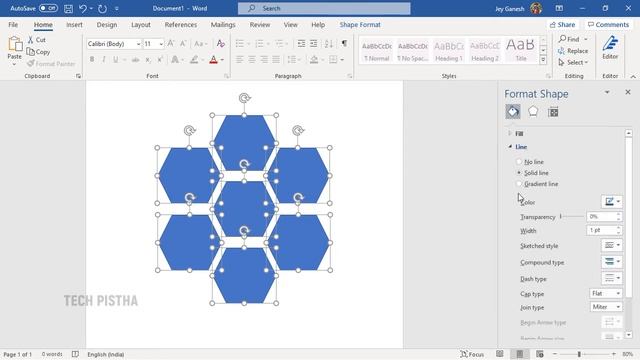Apply Strikethrough formatting

click(x=135, y=60)
